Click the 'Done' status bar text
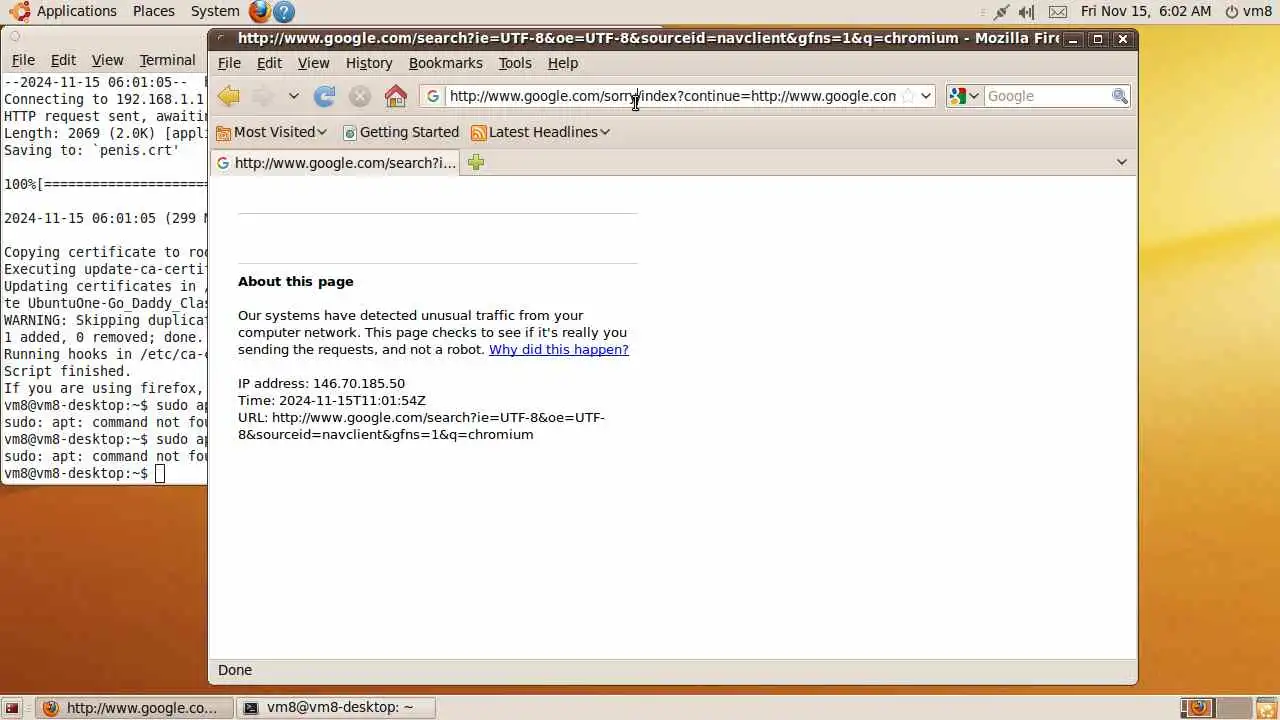This screenshot has height=720, width=1280. click(235, 670)
